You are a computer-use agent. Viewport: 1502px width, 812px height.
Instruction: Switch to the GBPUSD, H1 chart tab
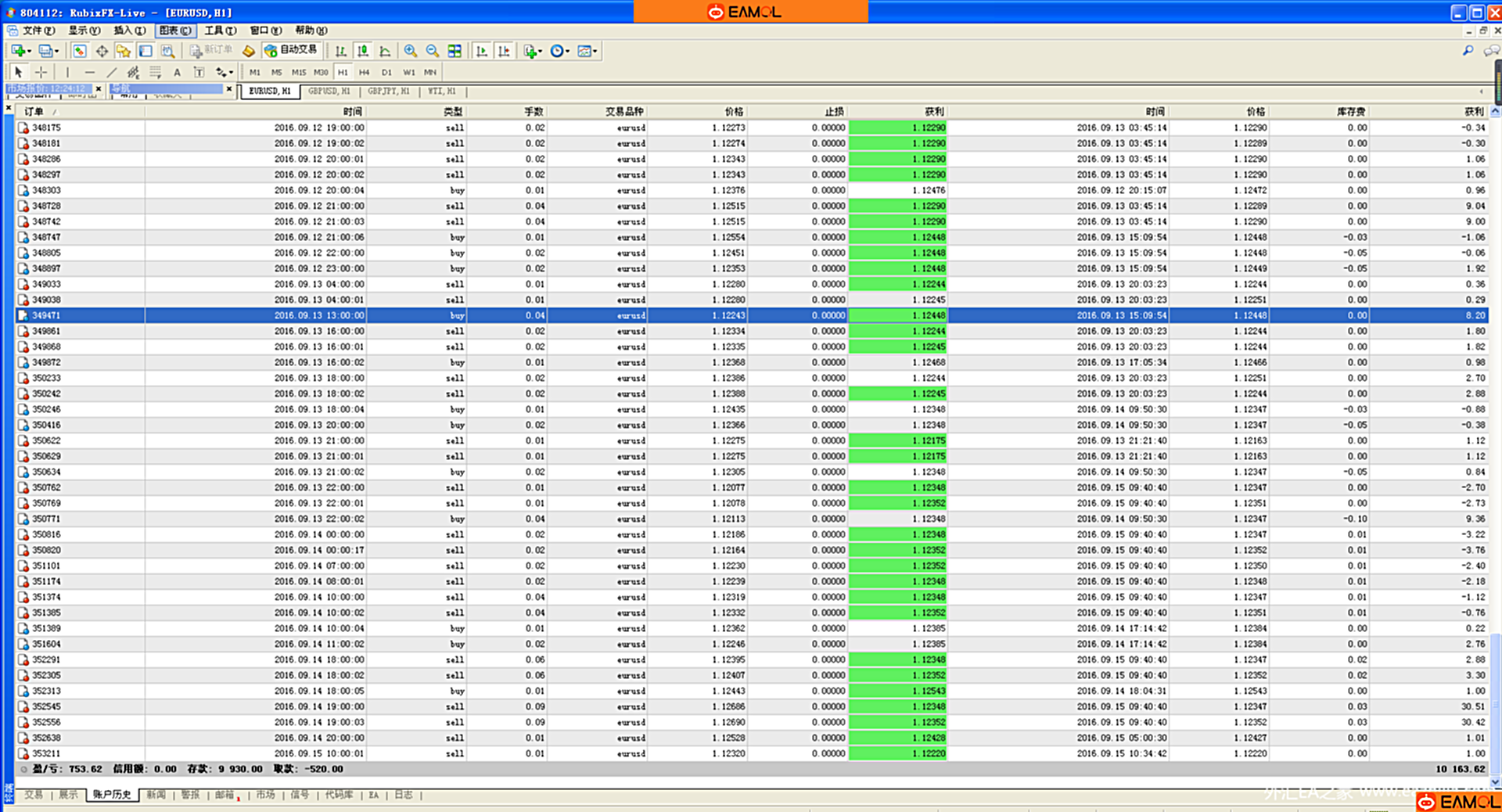(x=329, y=92)
